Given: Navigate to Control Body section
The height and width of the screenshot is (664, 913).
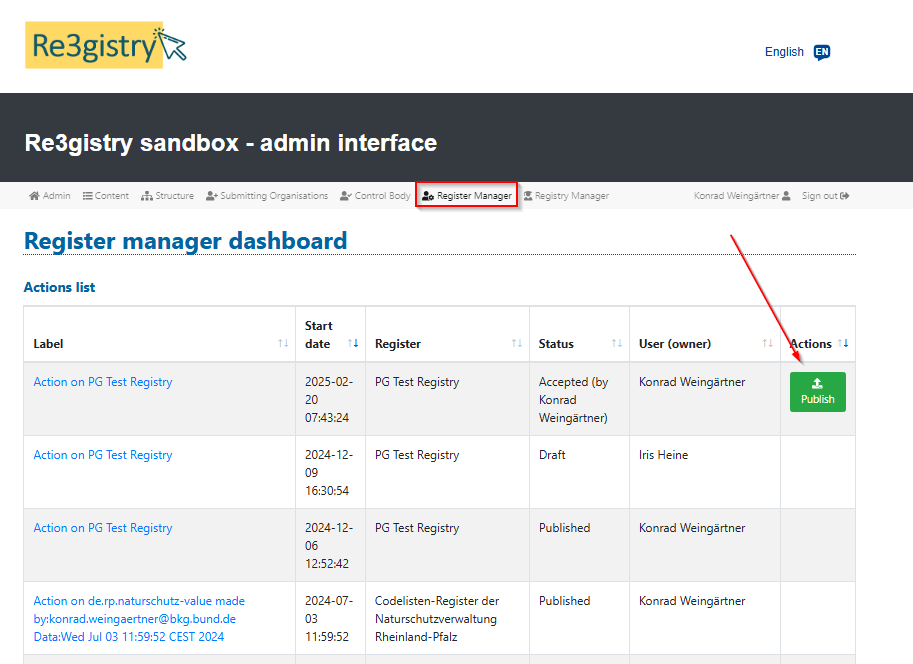Looking at the screenshot, I should click(375, 196).
